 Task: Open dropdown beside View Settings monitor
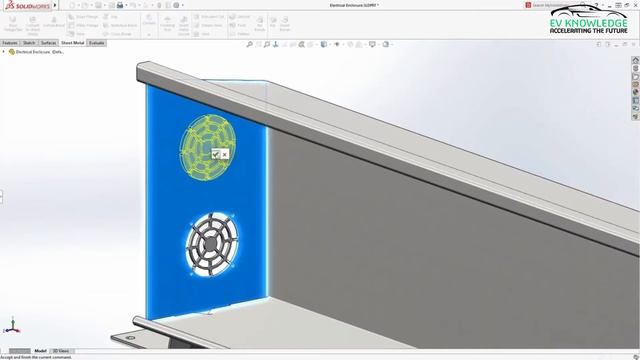point(378,44)
